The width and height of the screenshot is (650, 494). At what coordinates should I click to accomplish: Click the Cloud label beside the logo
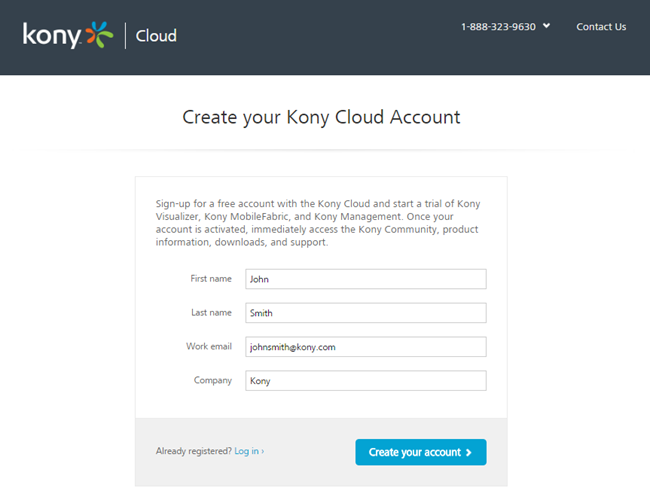coord(157,36)
